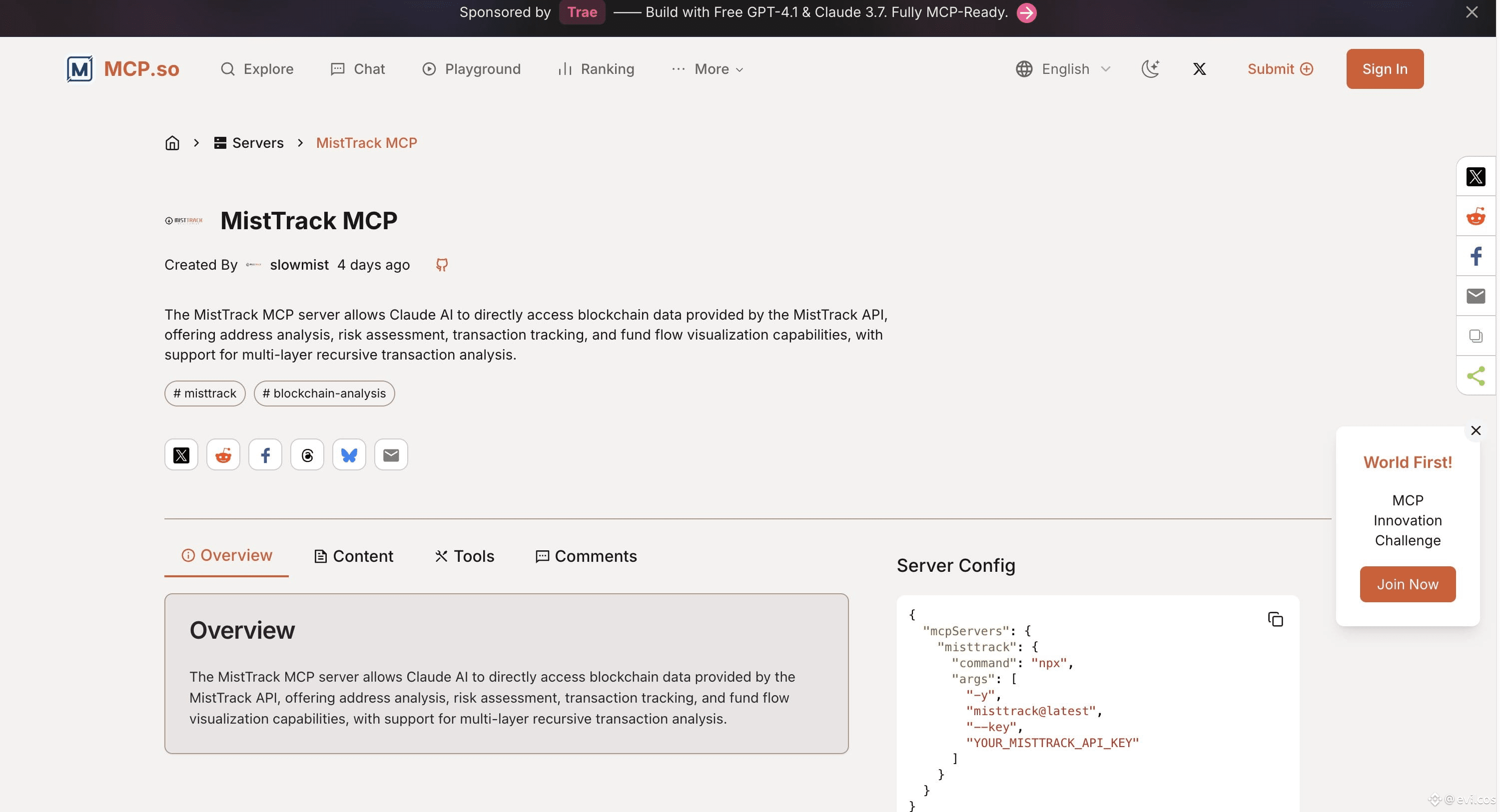Click the slowmist avatar image

pyautogui.click(x=253, y=265)
